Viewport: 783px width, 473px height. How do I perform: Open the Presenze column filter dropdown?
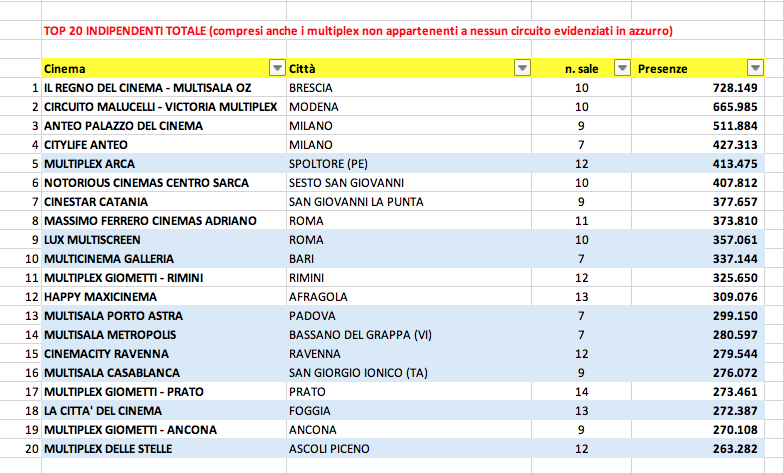point(755,67)
